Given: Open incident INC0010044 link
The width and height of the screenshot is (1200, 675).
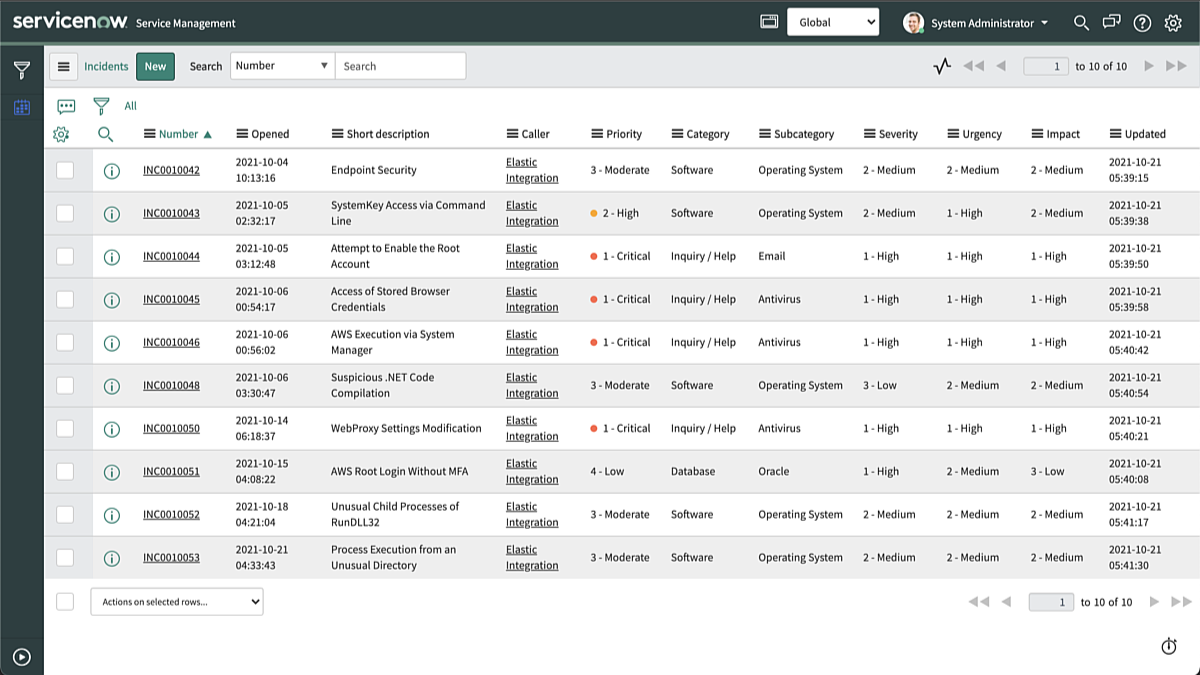Looking at the screenshot, I should coord(171,256).
